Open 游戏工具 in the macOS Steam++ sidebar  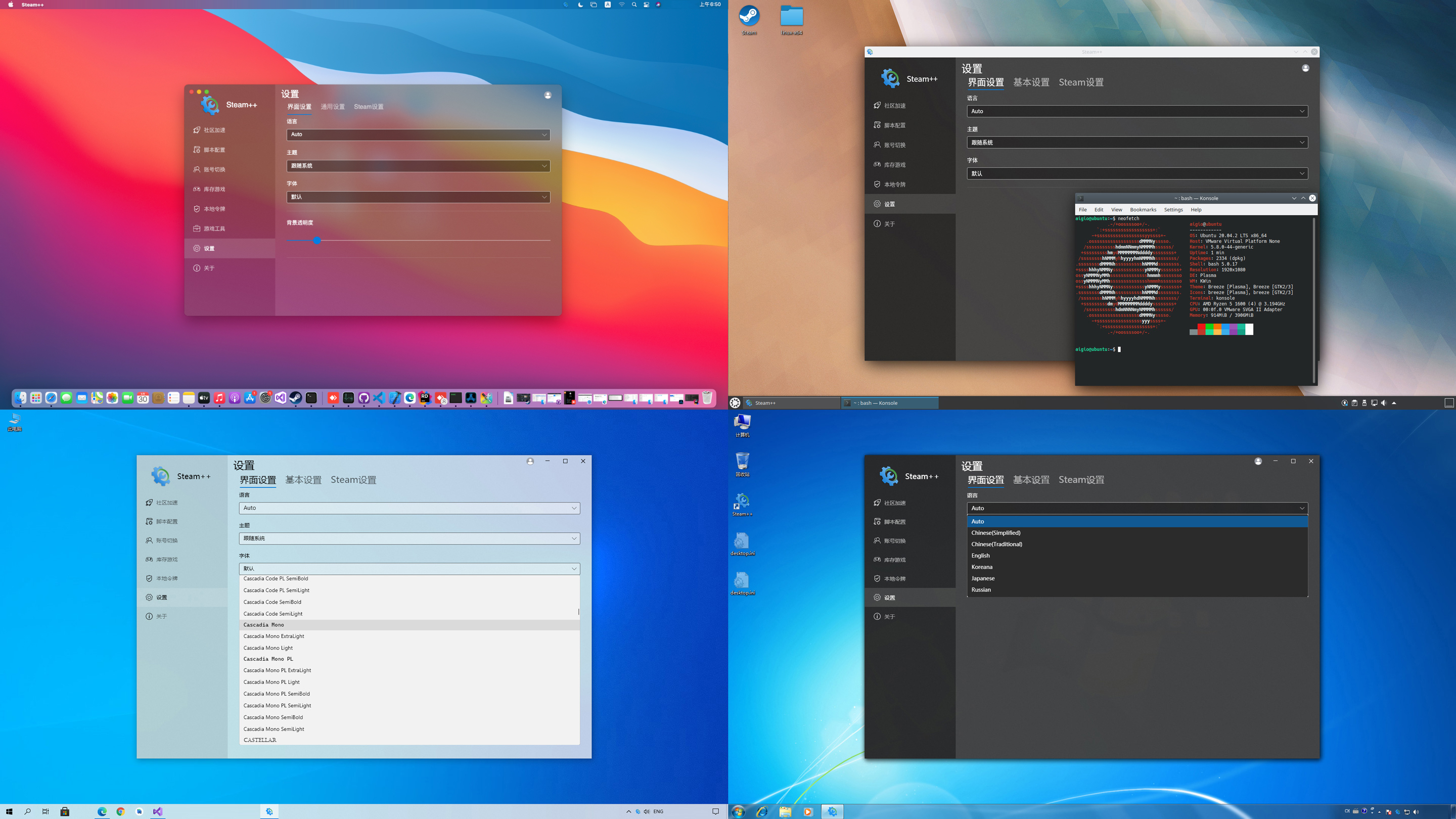tap(214, 229)
